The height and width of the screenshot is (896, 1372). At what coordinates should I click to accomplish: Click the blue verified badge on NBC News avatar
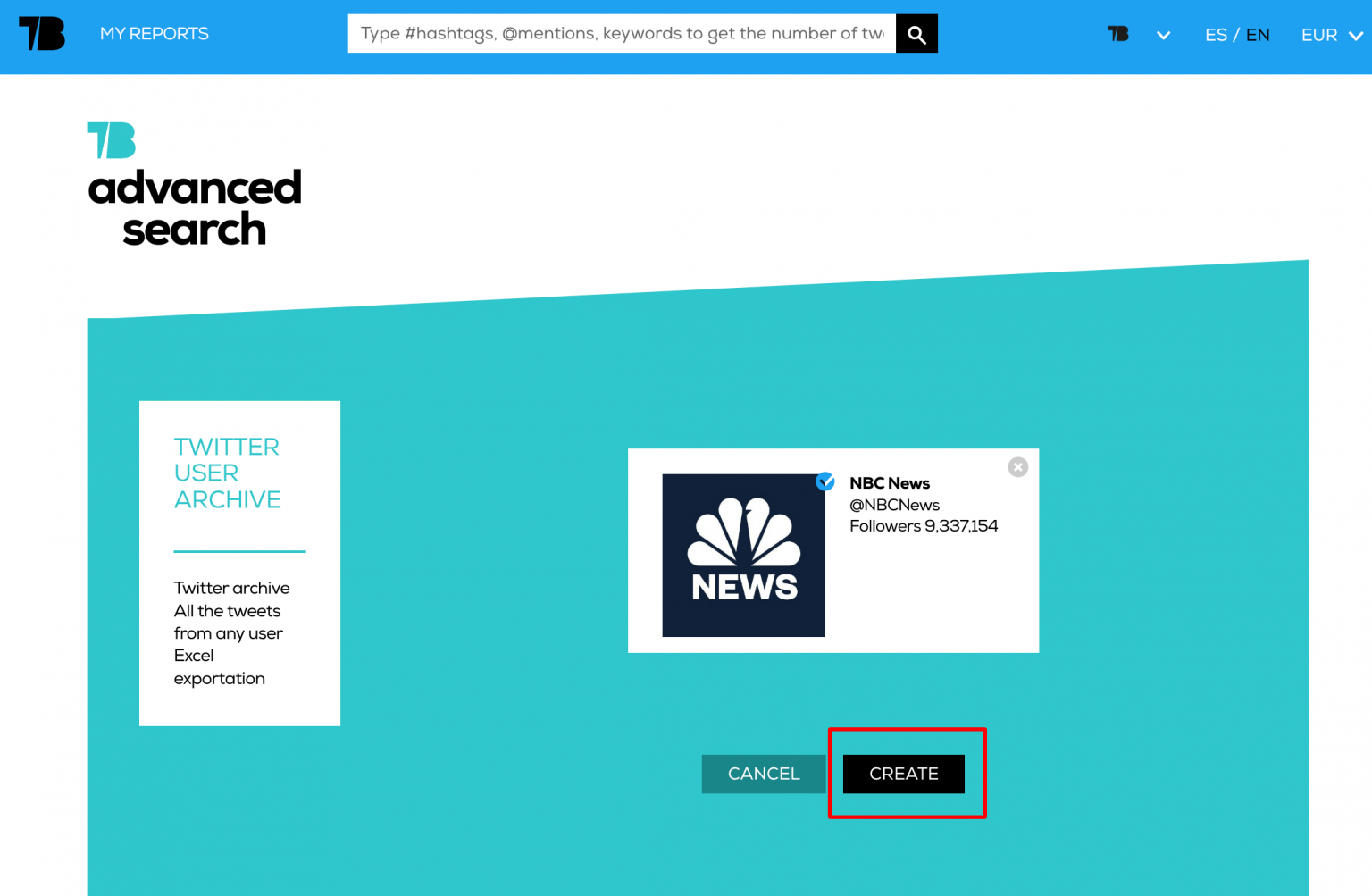pyautogui.click(x=824, y=481)
